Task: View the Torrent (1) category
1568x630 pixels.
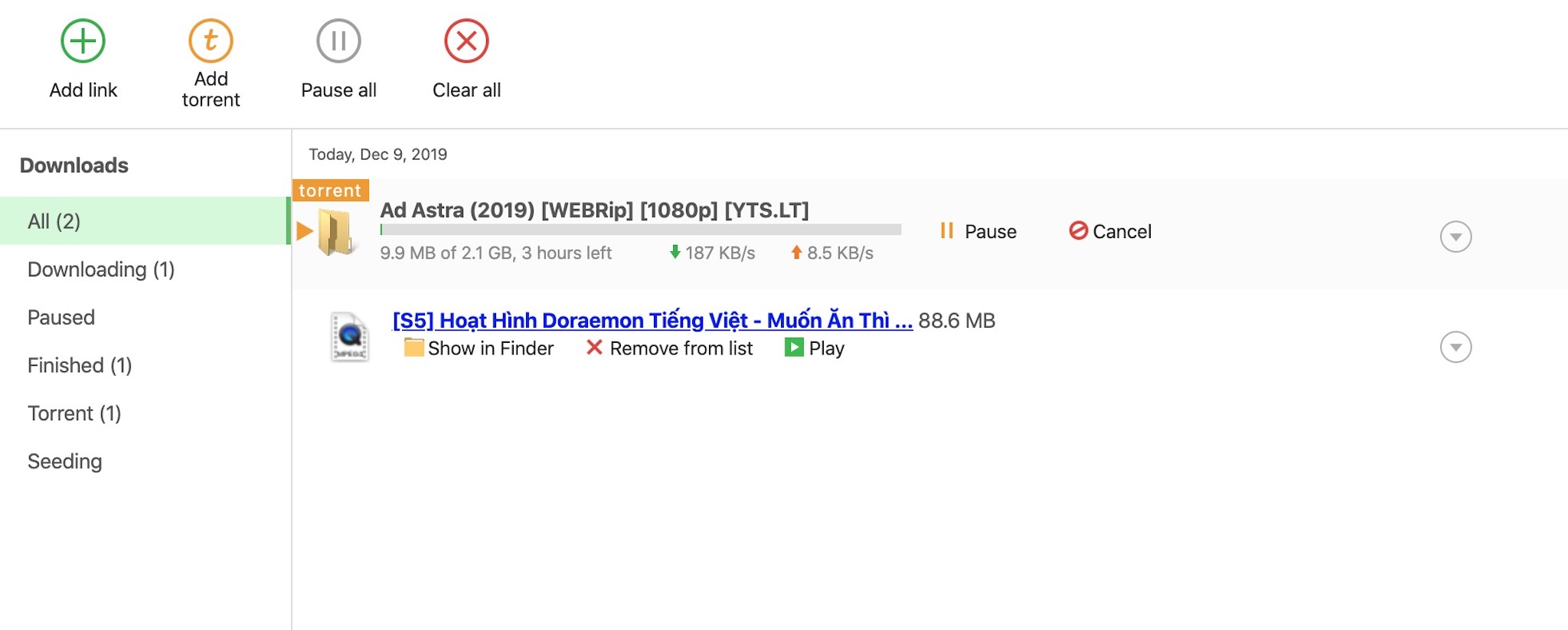Action: 74,413
